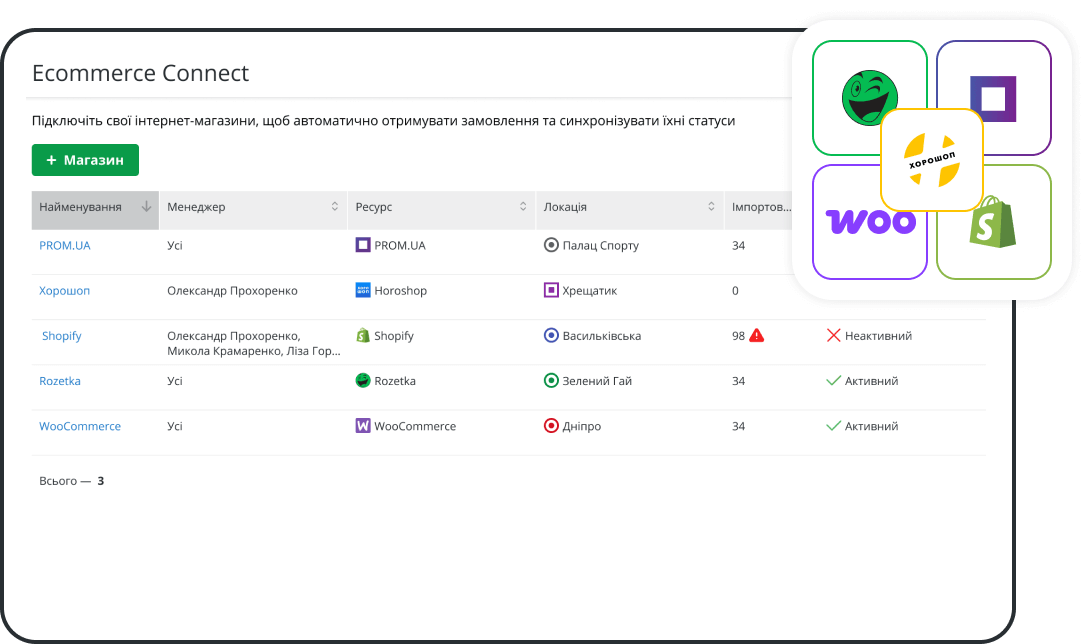Click the WooCommerce icon in the Ресурс column
Screen dimensions: 1092x644
363,426
